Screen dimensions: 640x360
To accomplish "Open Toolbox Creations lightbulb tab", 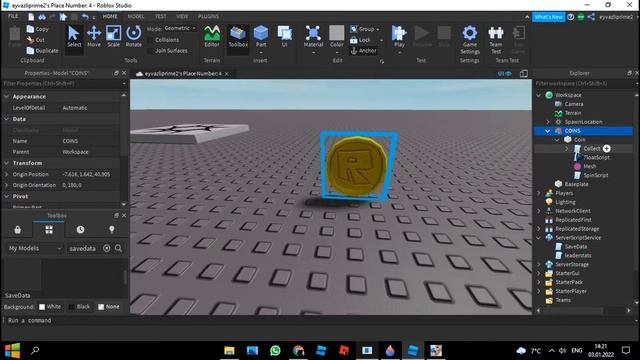I will (111, 229).
